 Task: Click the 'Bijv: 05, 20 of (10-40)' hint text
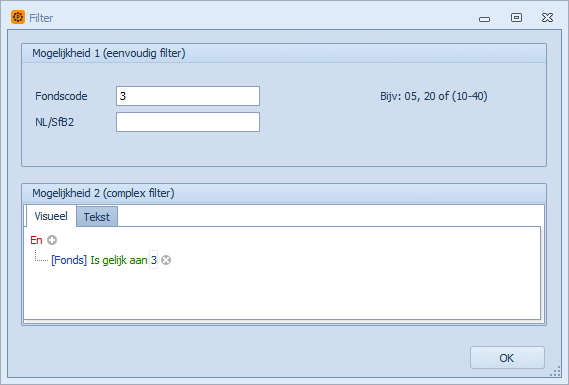coord(434,96)
